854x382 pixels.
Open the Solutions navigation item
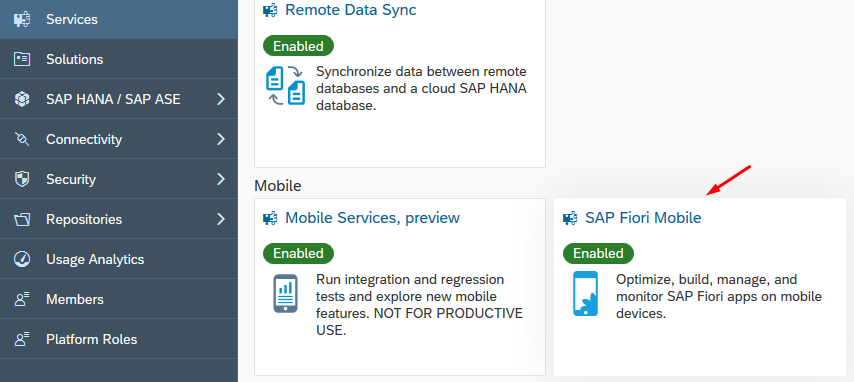(119, 59)
